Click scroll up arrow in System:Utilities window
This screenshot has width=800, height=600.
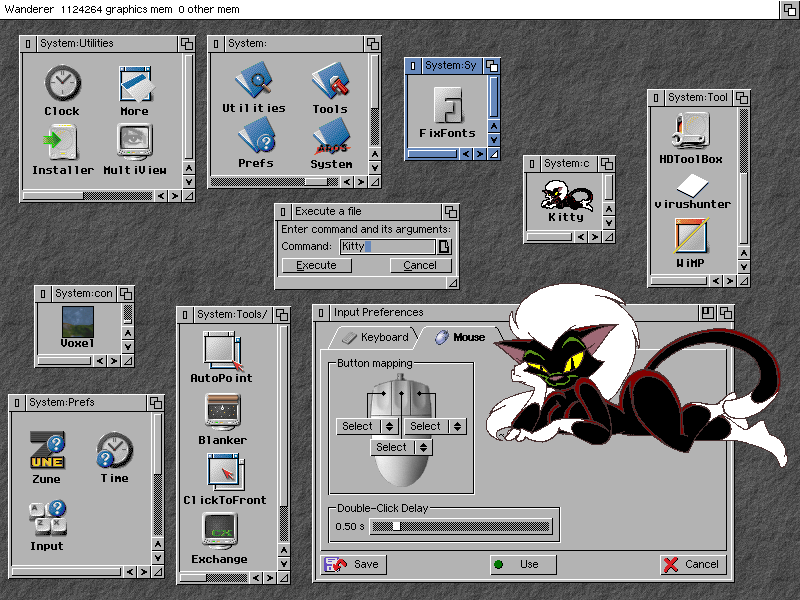[x=189, y=168]
